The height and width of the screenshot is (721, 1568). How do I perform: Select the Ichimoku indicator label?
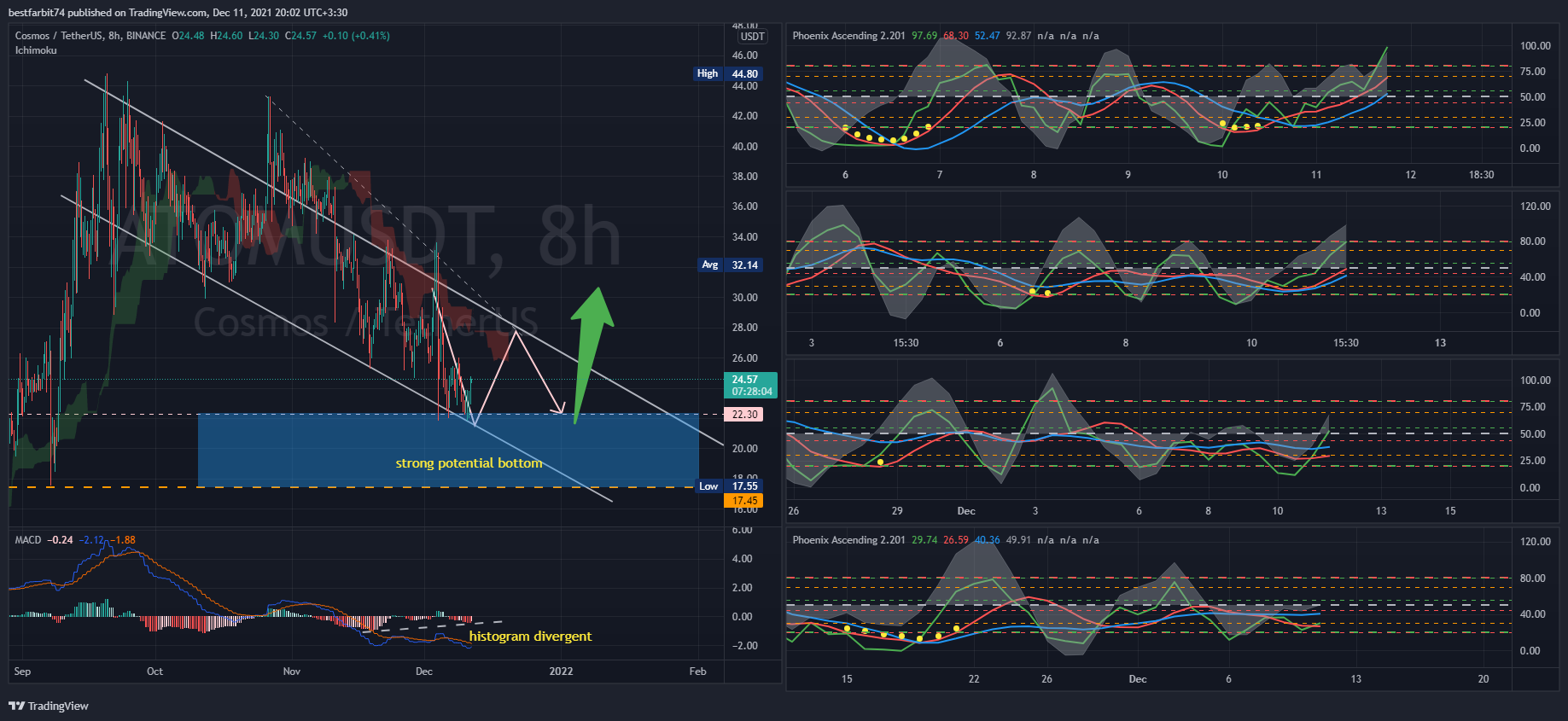tap(36, 50)
